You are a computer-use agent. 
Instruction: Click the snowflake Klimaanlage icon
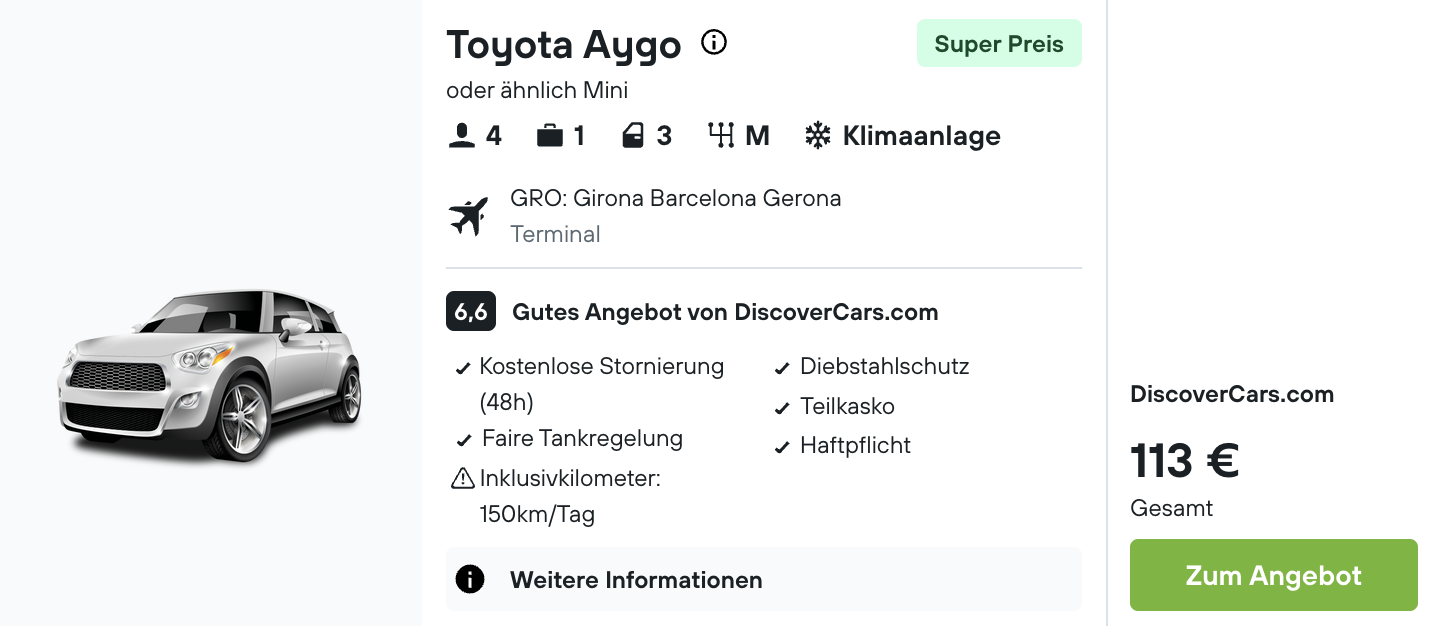818,136
